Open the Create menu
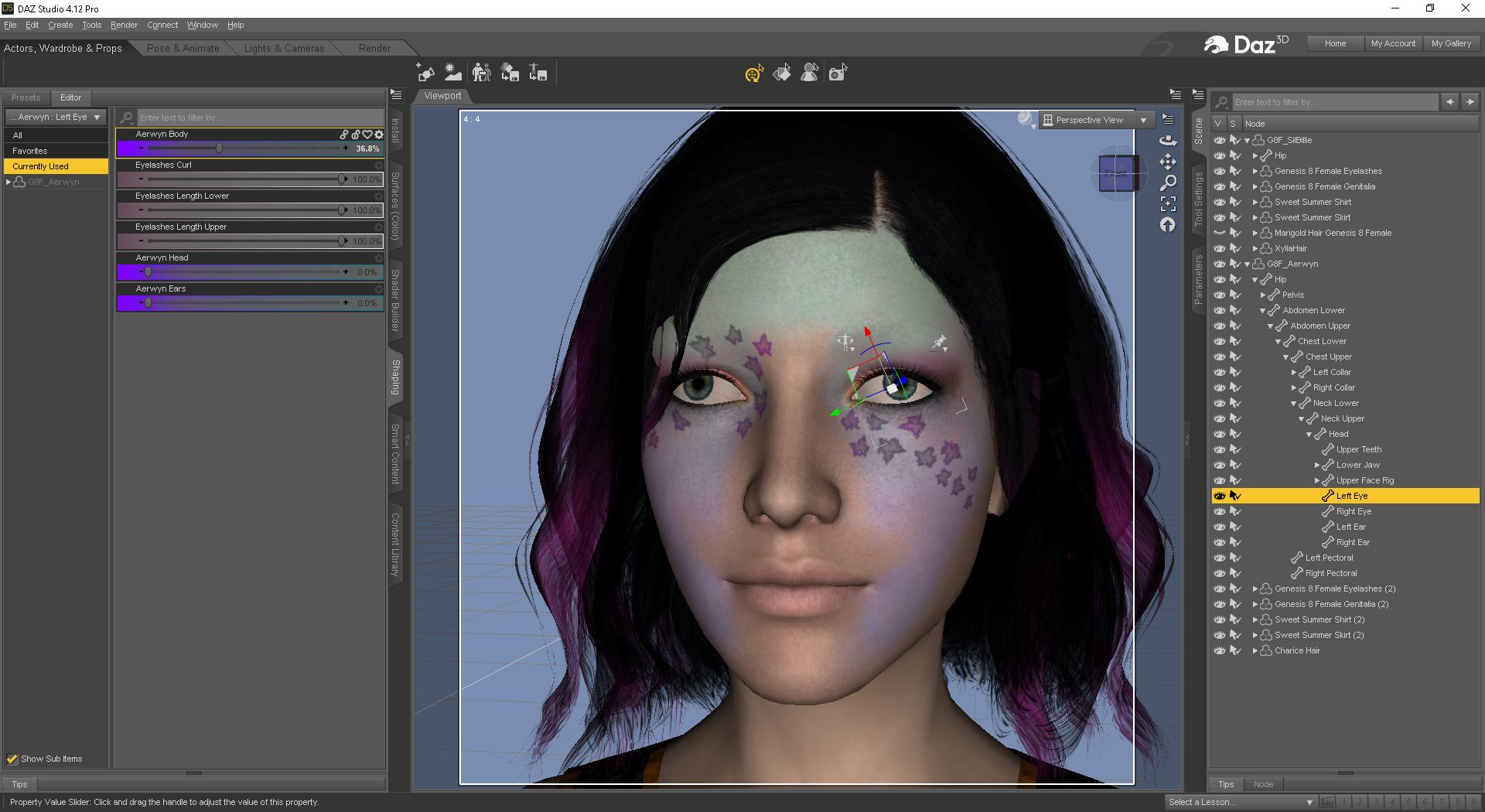 click(60, 25)
